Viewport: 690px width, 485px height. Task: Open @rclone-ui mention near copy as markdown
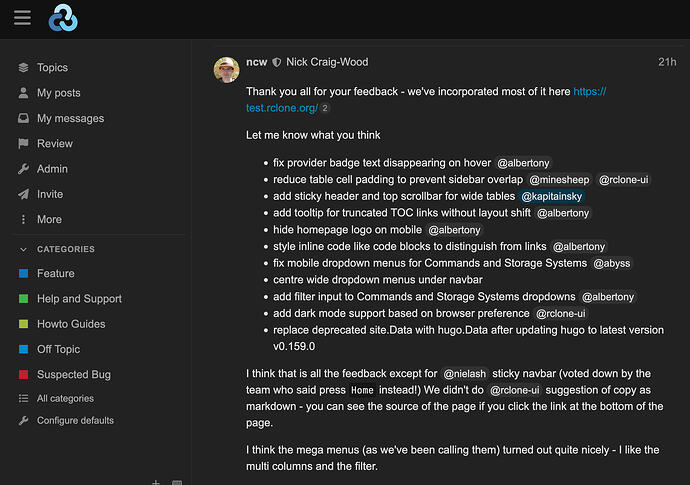click(x=514, y=390)
